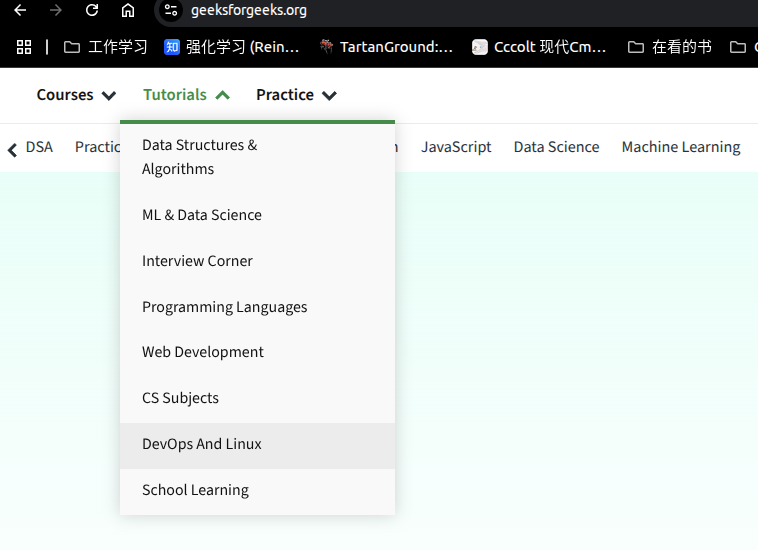Image resolution: width=758 pixels, height=550 pixels.
Task: Select School Learning menu item
Action: click(x=257, y=491)
